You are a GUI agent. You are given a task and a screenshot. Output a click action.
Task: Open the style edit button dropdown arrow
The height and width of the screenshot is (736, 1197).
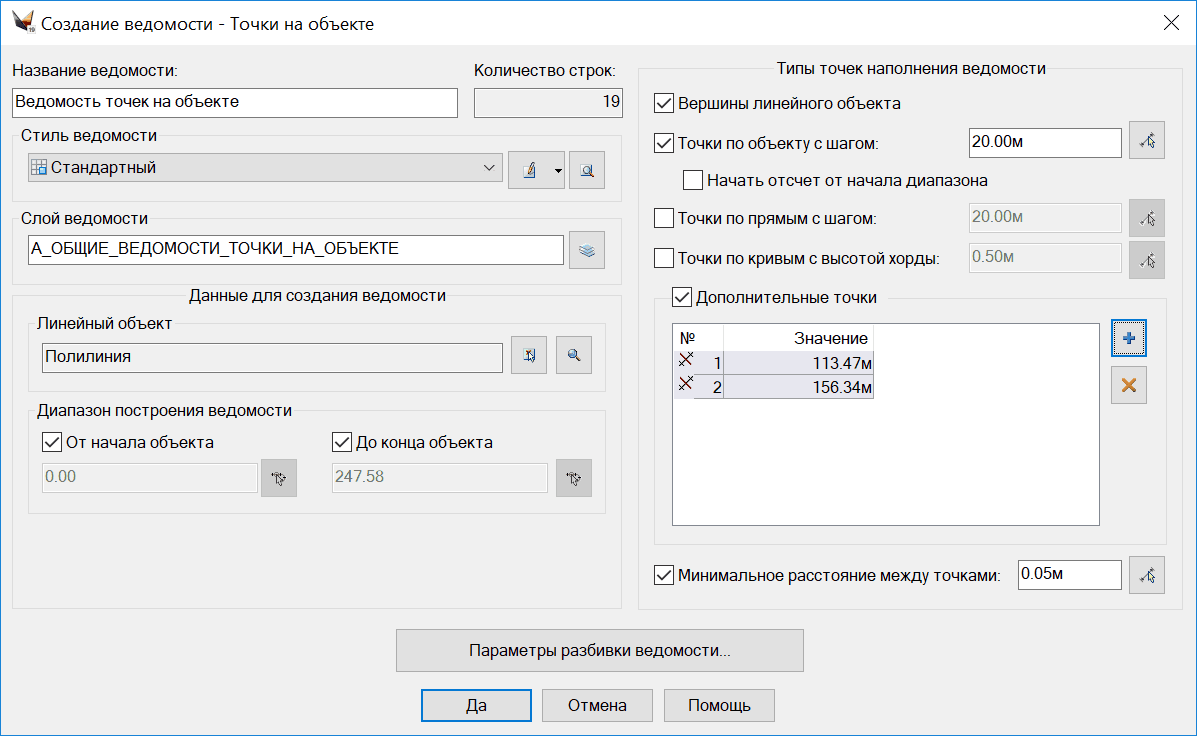557,170
